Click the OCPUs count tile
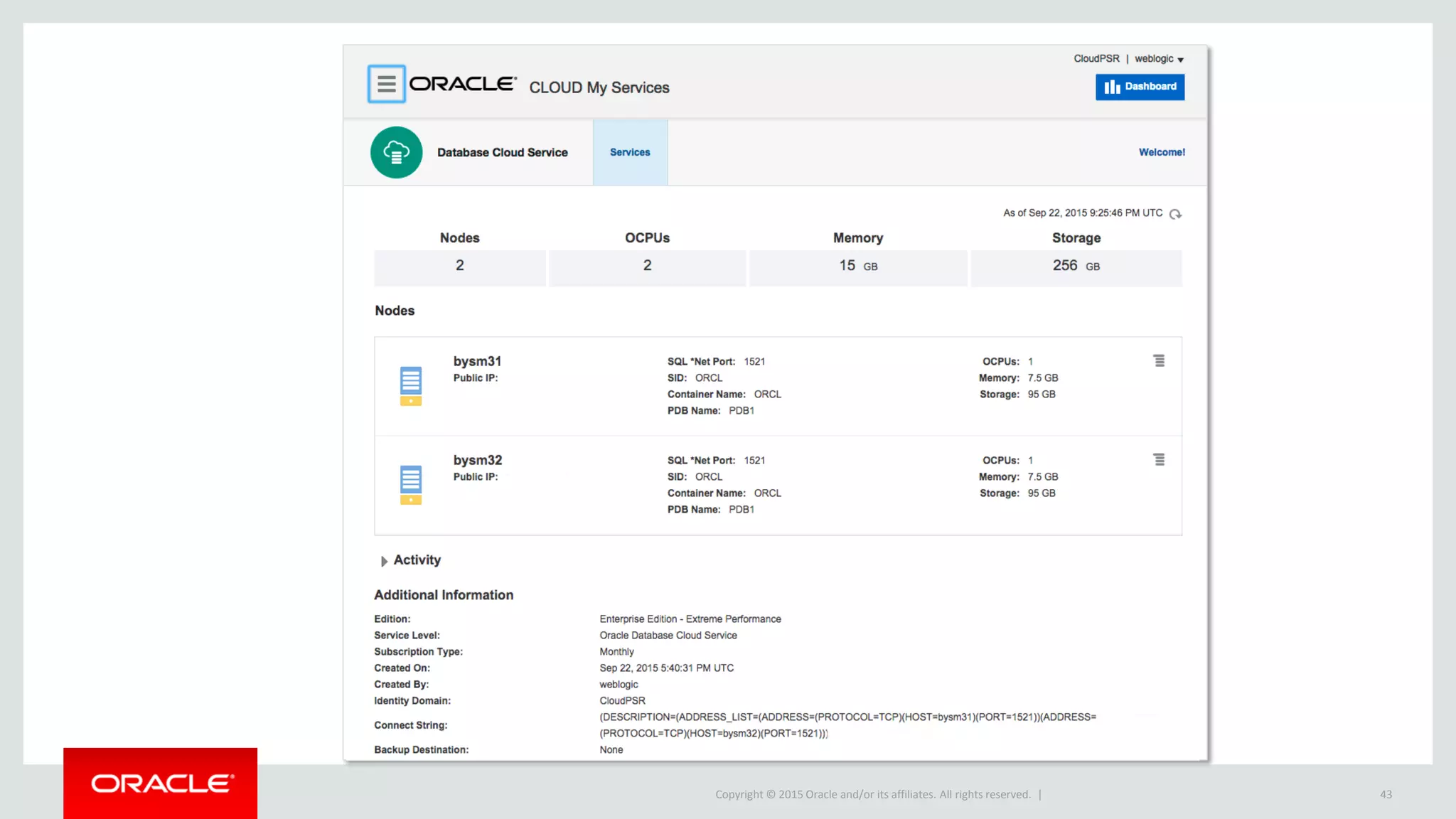Screen dimensions: 1456x819 click(647, 267)
